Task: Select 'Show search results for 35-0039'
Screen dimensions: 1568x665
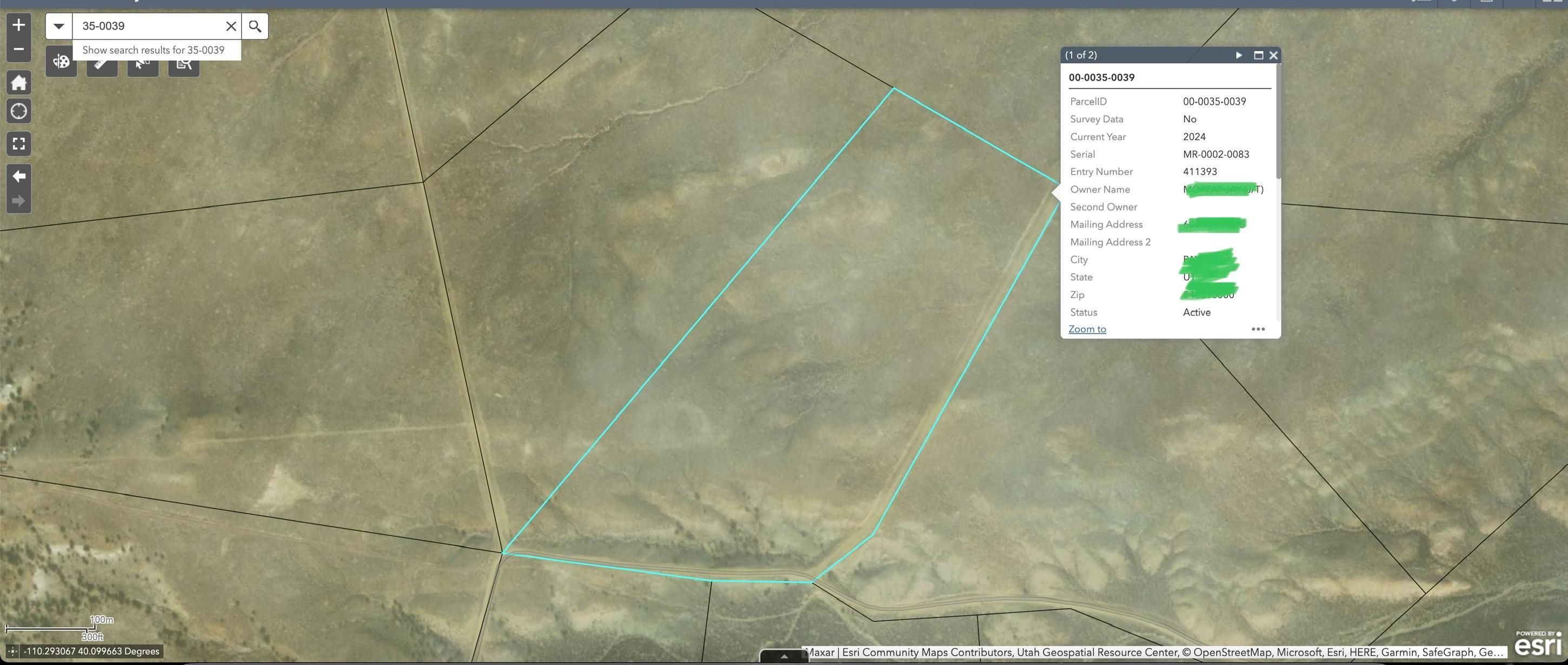Action: pyautogui.click(x=154, y=50)
